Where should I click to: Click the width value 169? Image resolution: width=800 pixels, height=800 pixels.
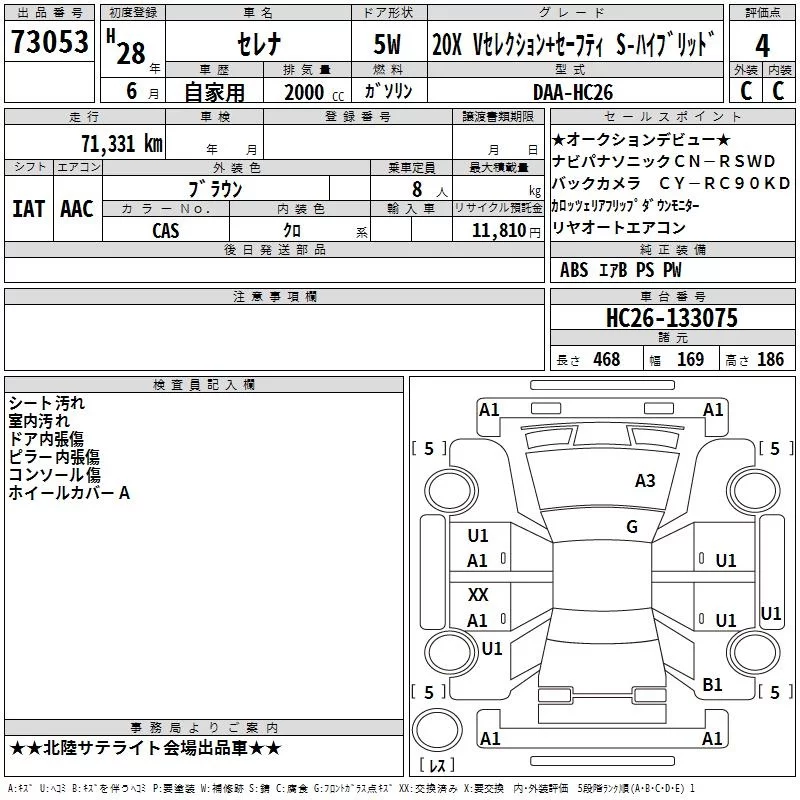point(690,360)
